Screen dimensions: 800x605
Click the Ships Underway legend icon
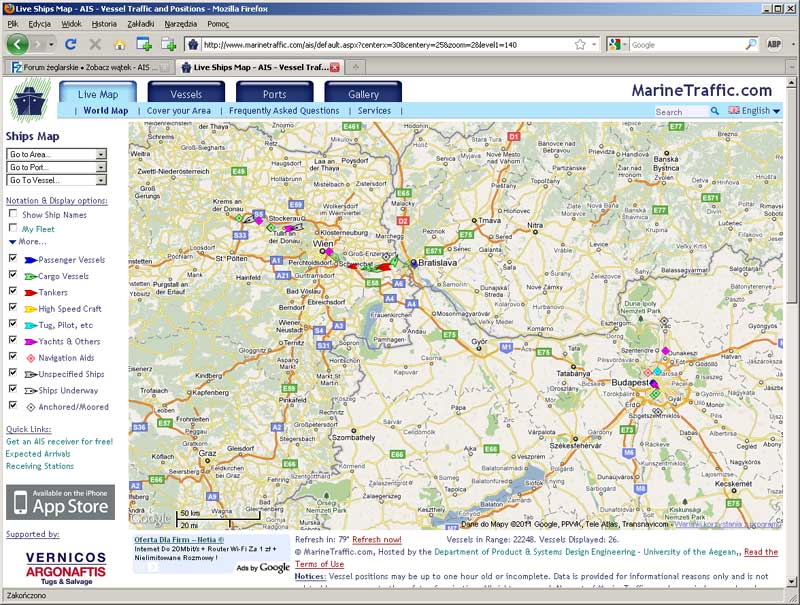click(31, 391)
